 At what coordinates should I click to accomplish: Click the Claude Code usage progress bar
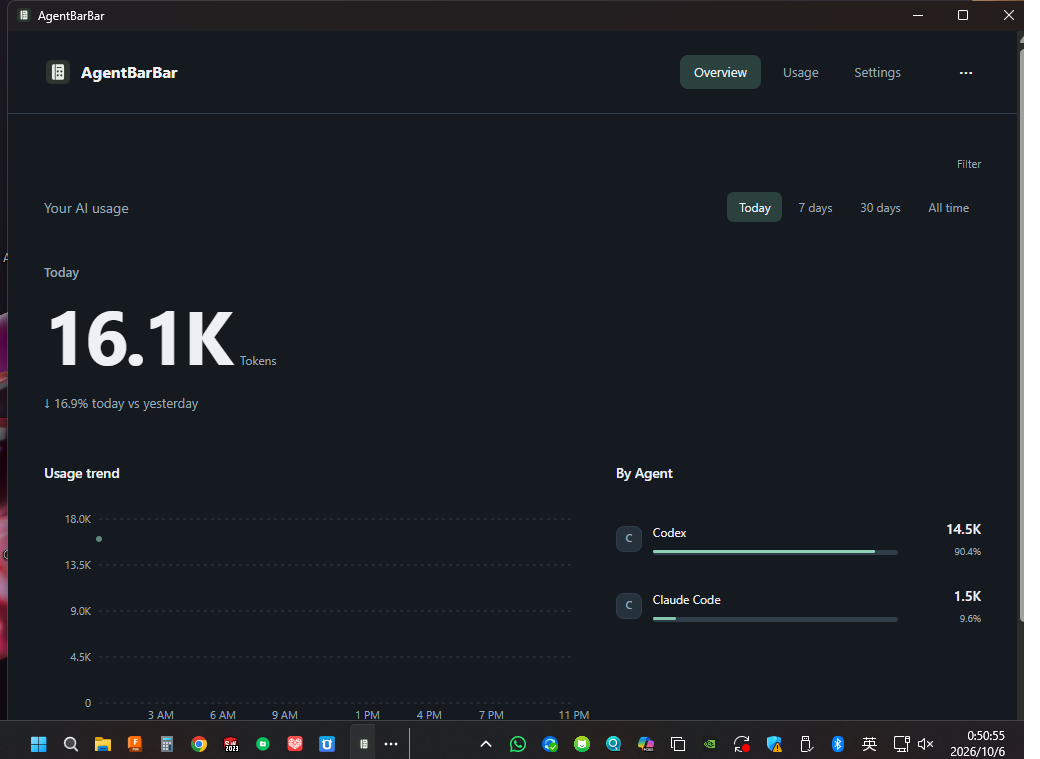775,619
